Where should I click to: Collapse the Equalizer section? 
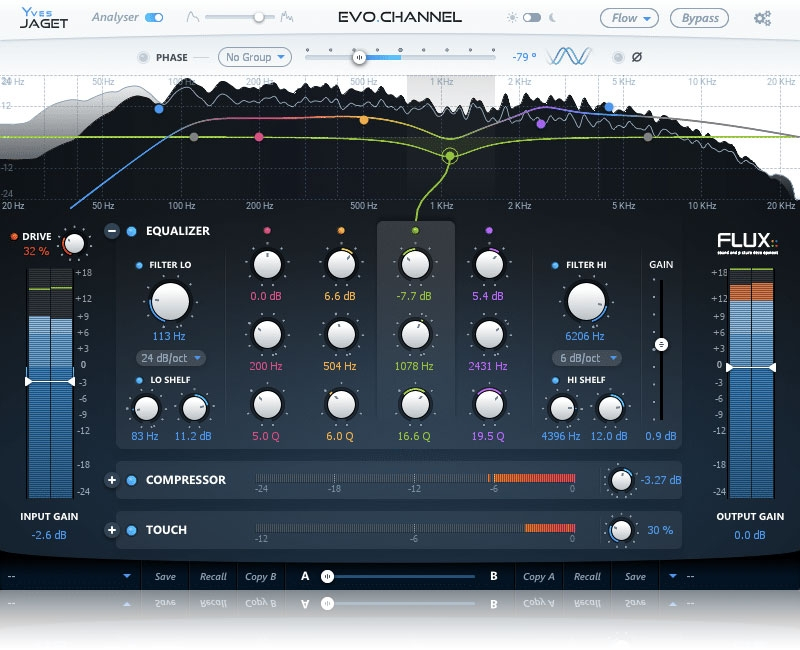click(112, 231)
